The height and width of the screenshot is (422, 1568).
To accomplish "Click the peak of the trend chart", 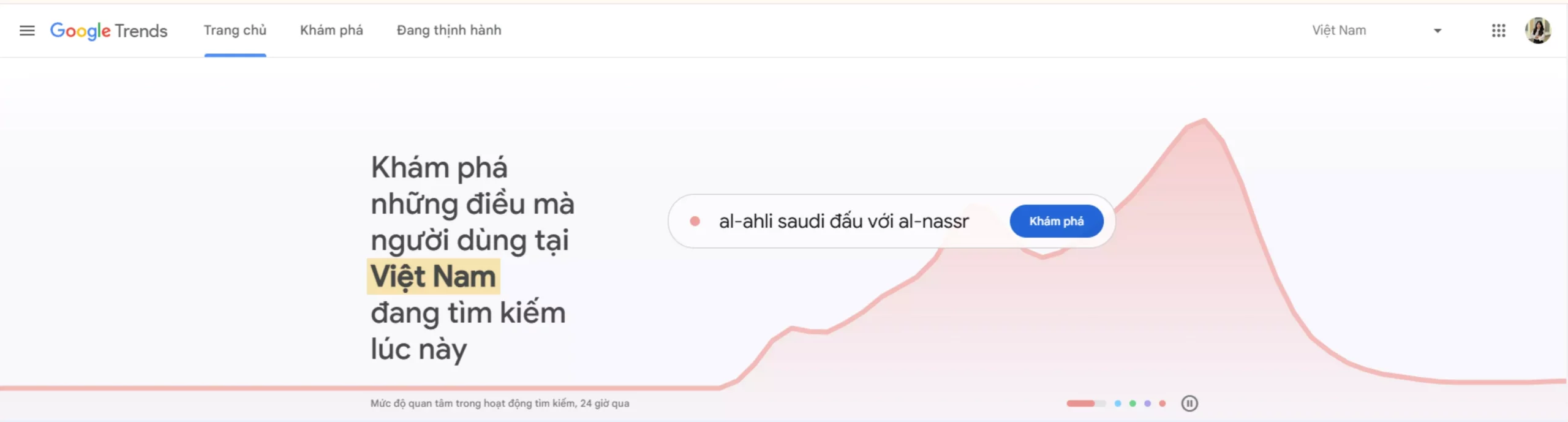I will click(1204, 120).
